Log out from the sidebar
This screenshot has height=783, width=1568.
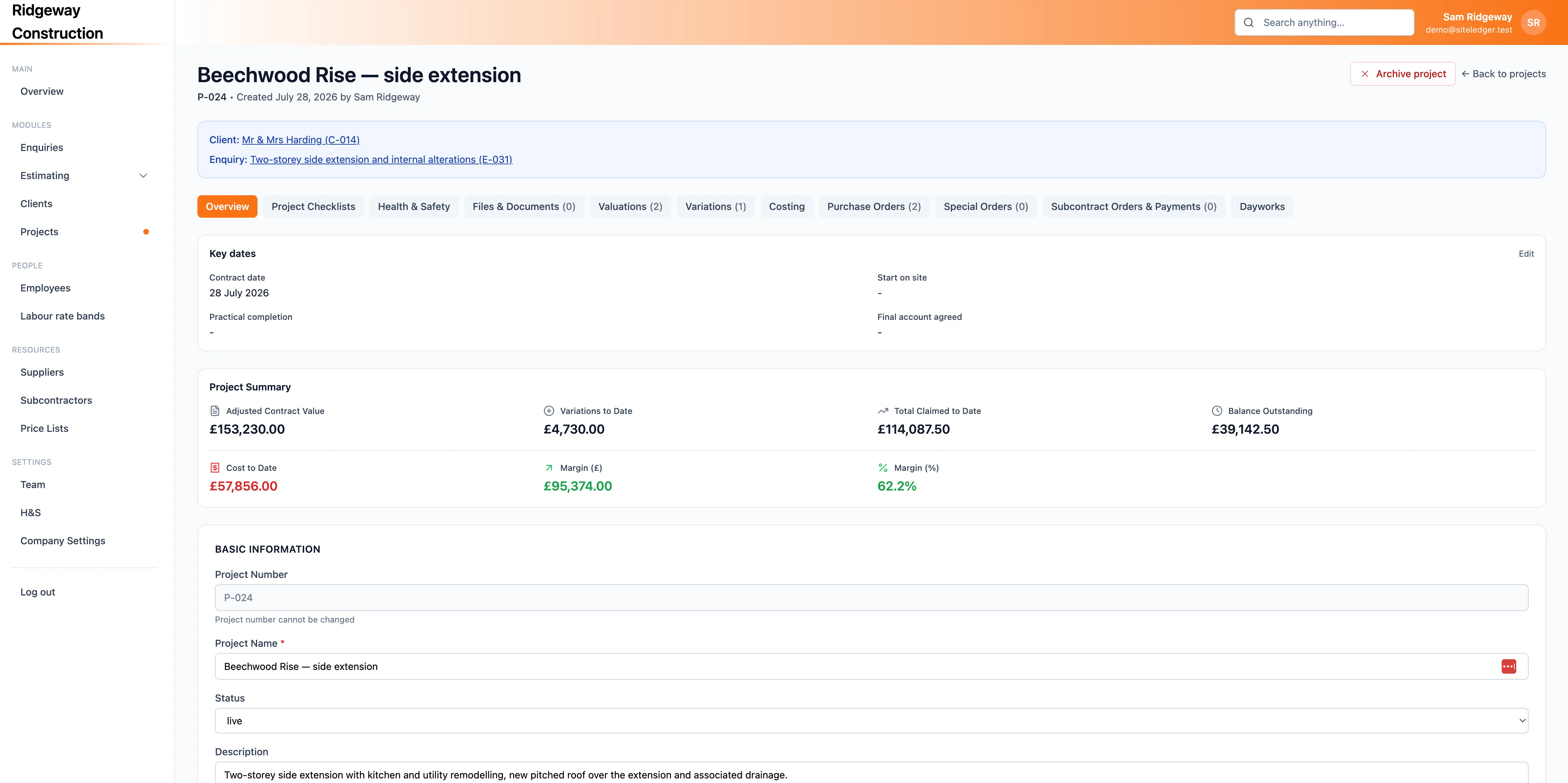pos(38,592)
